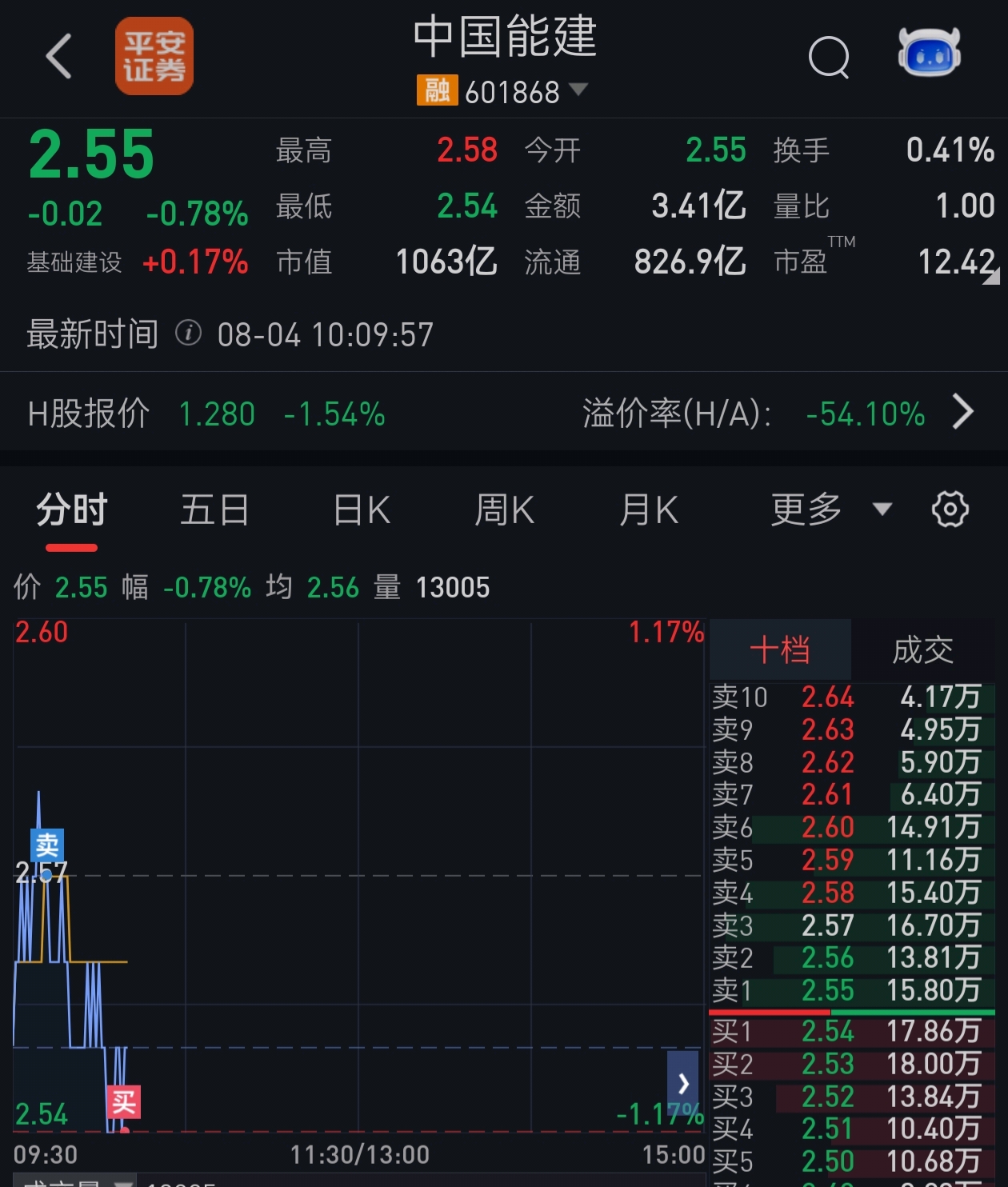Tap the 量 13005 value above chart
This screenshot has width=1008, height=1187.
[453, 588]
